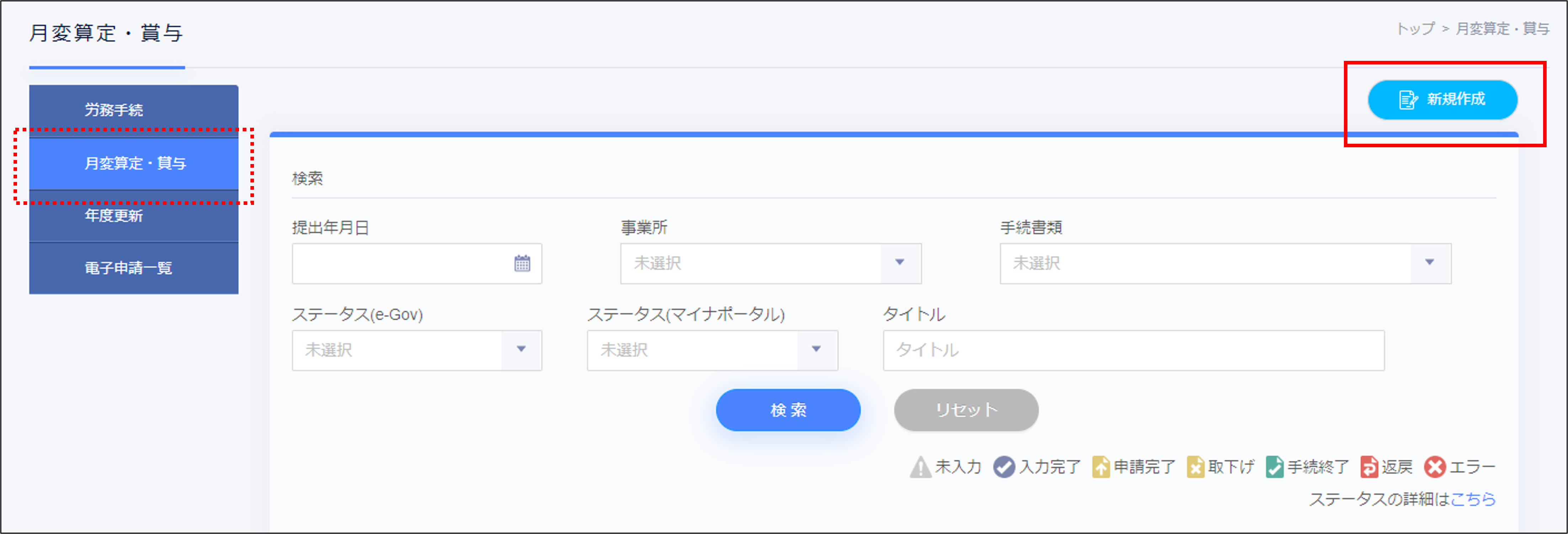This screenshot has height=534, width=1568.
Task: Select 労務手続 in the sidebar menu
Action: pyautogui.click(x=133, y=110)
